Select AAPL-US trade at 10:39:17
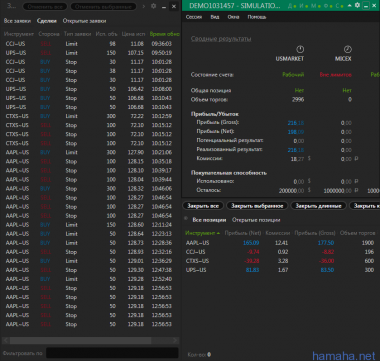This screenshot has width=380, height=361. tap(90, 170)
